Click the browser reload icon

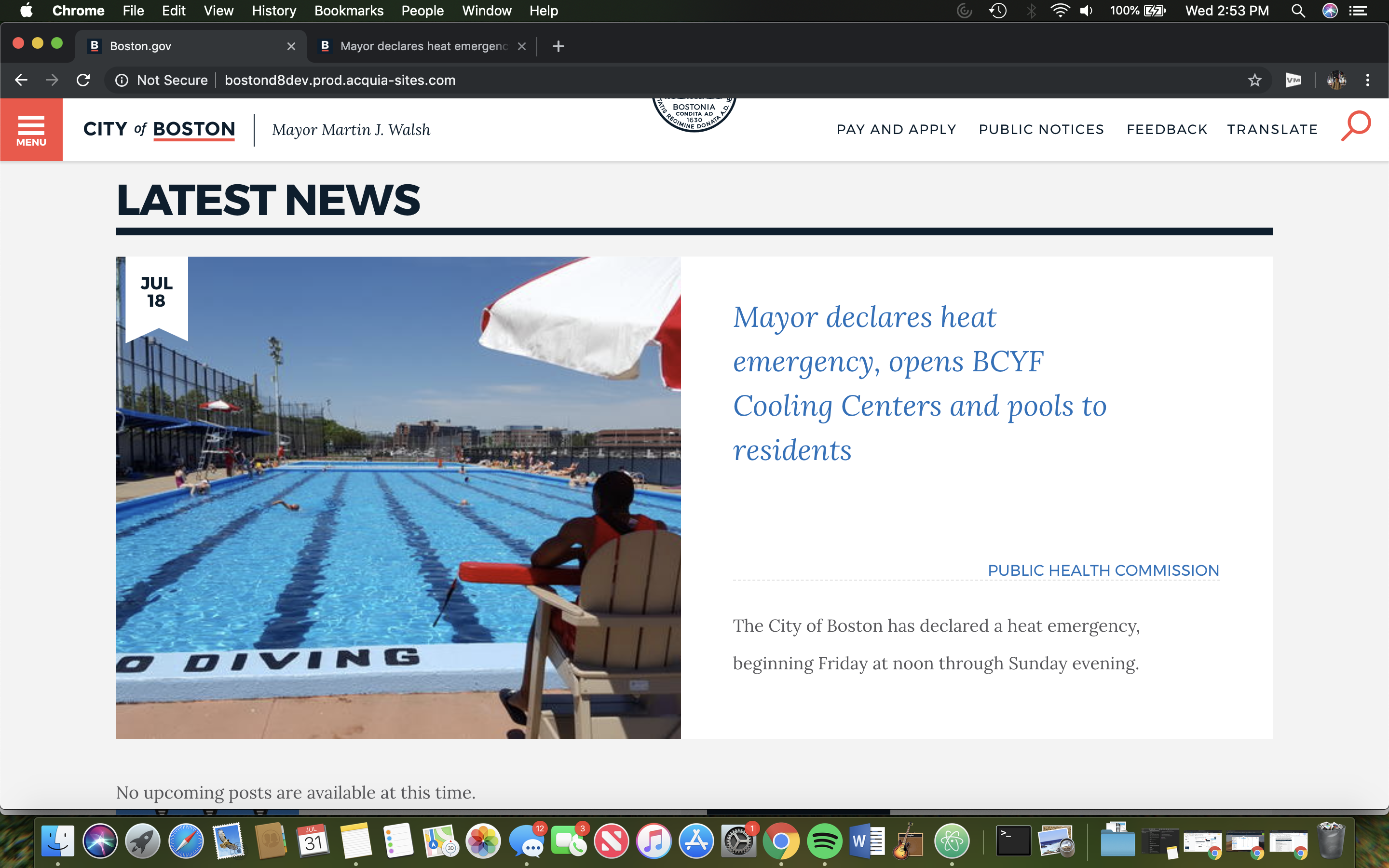point(83,81)
